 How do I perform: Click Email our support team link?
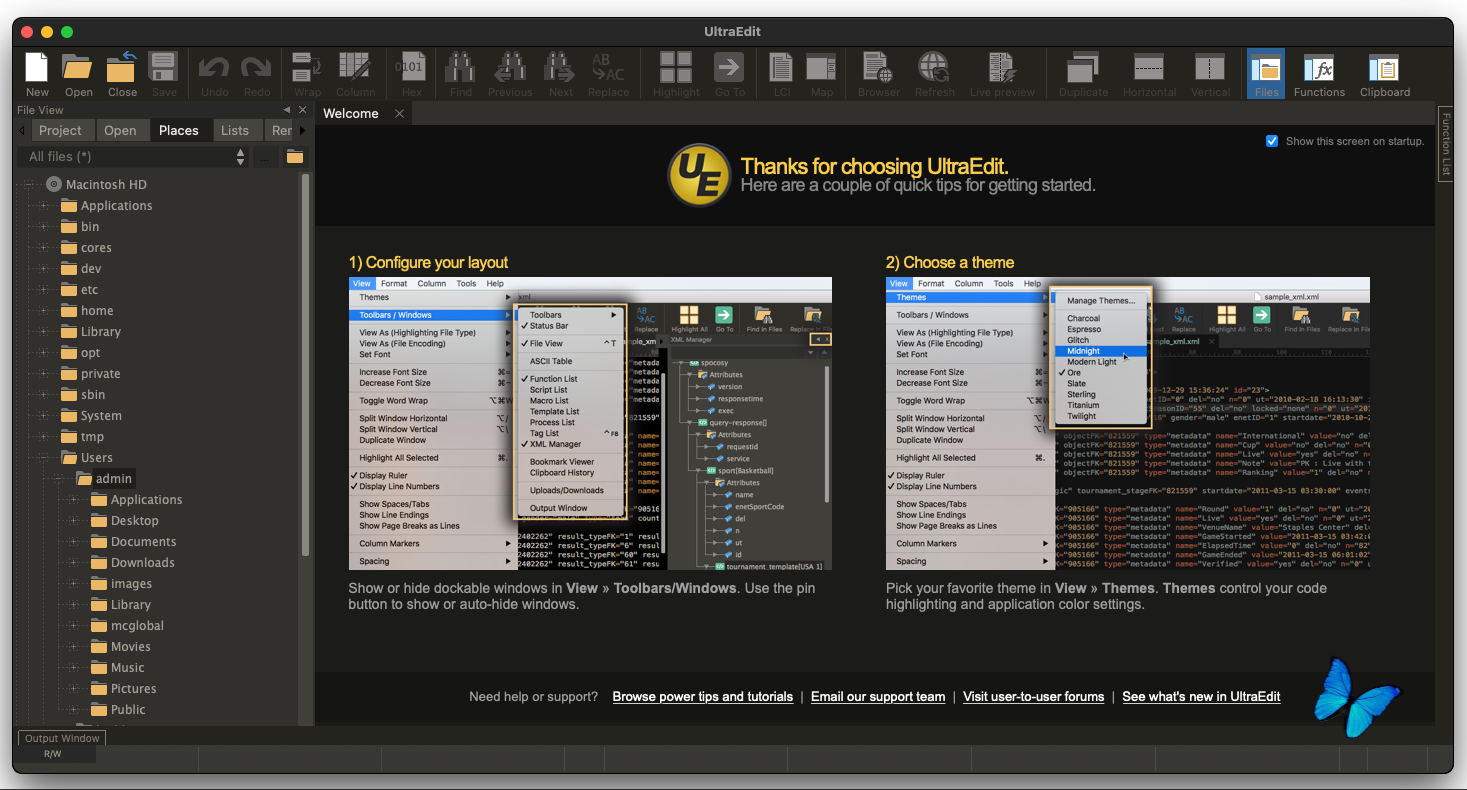coord(878,697)
